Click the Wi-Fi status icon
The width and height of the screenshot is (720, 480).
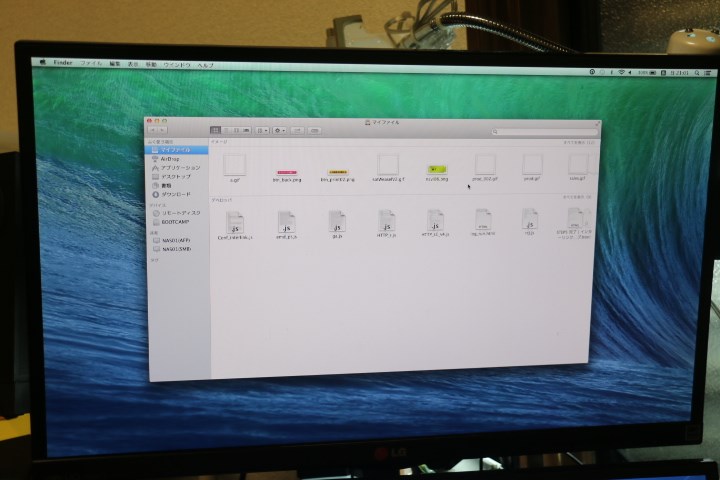pos(621,73)
